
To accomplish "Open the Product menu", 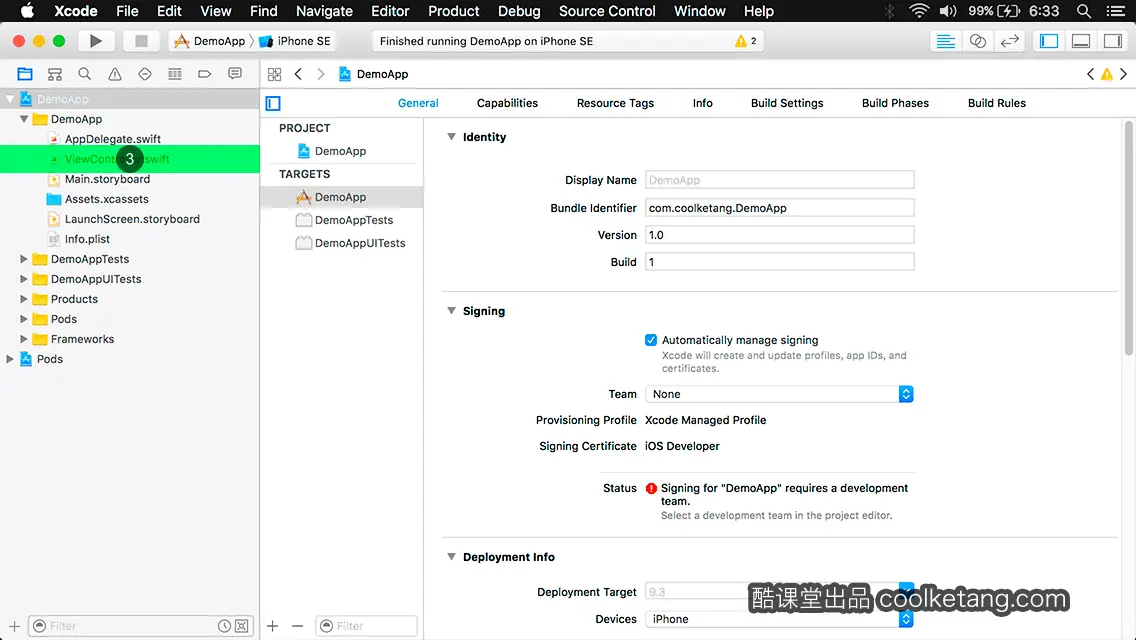I will [x=454, y=11].
